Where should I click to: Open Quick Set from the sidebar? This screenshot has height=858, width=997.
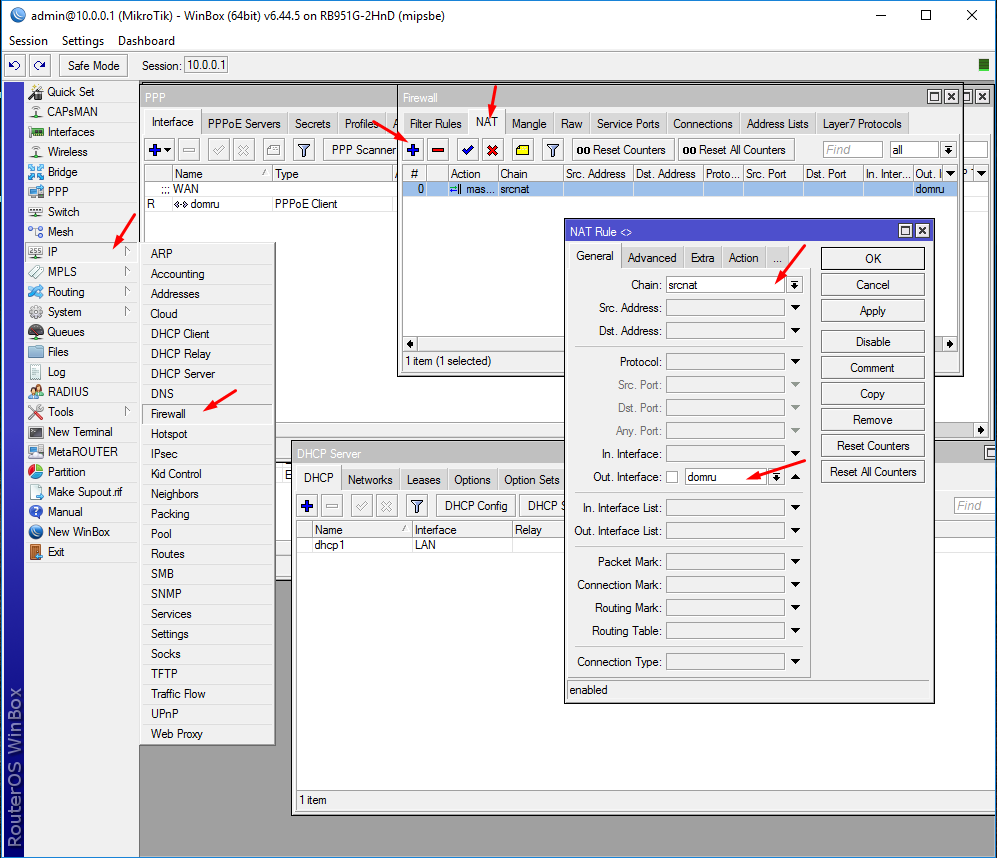[71, 92]
